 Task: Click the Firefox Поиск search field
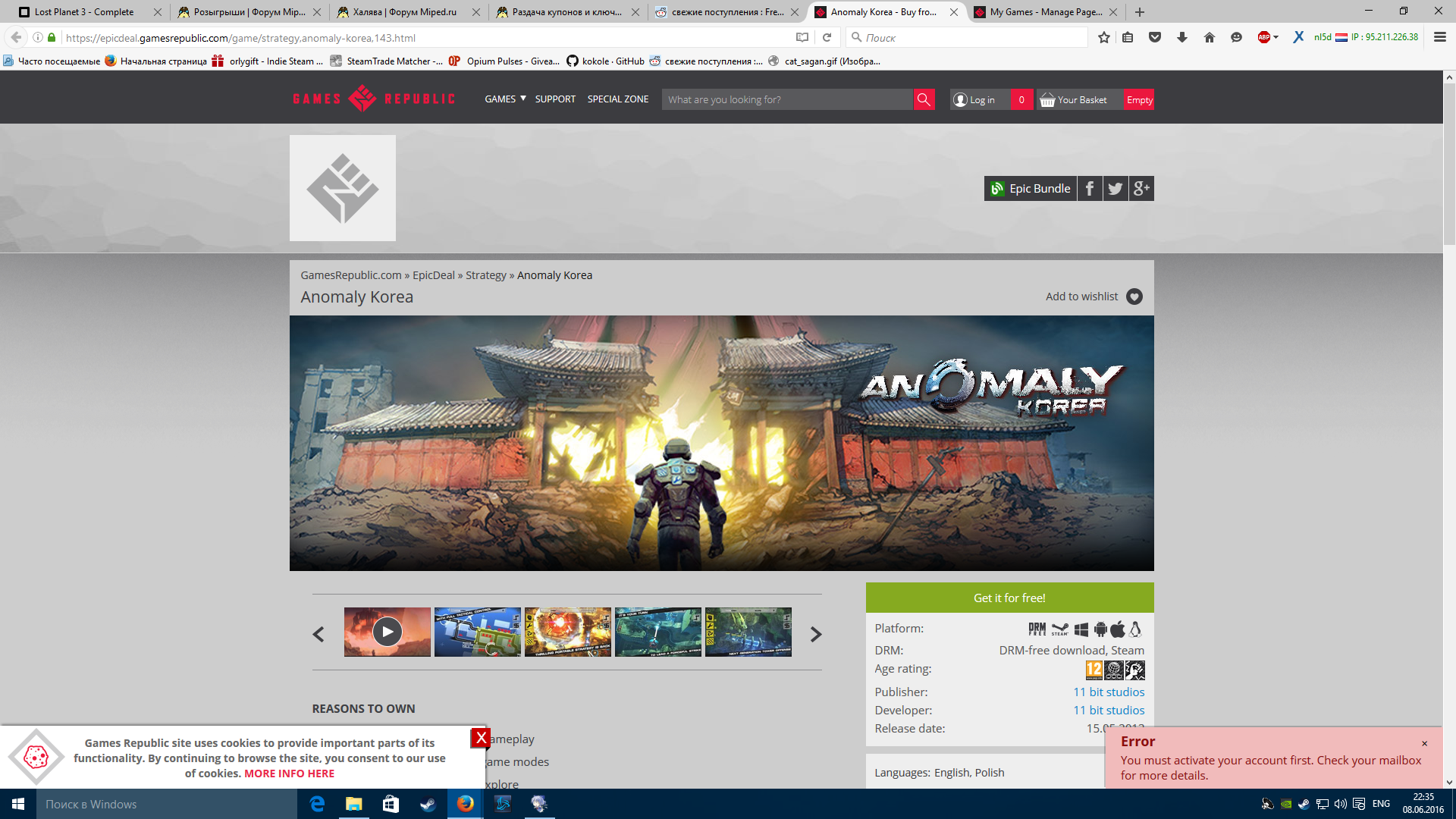[x=967, y=37]
